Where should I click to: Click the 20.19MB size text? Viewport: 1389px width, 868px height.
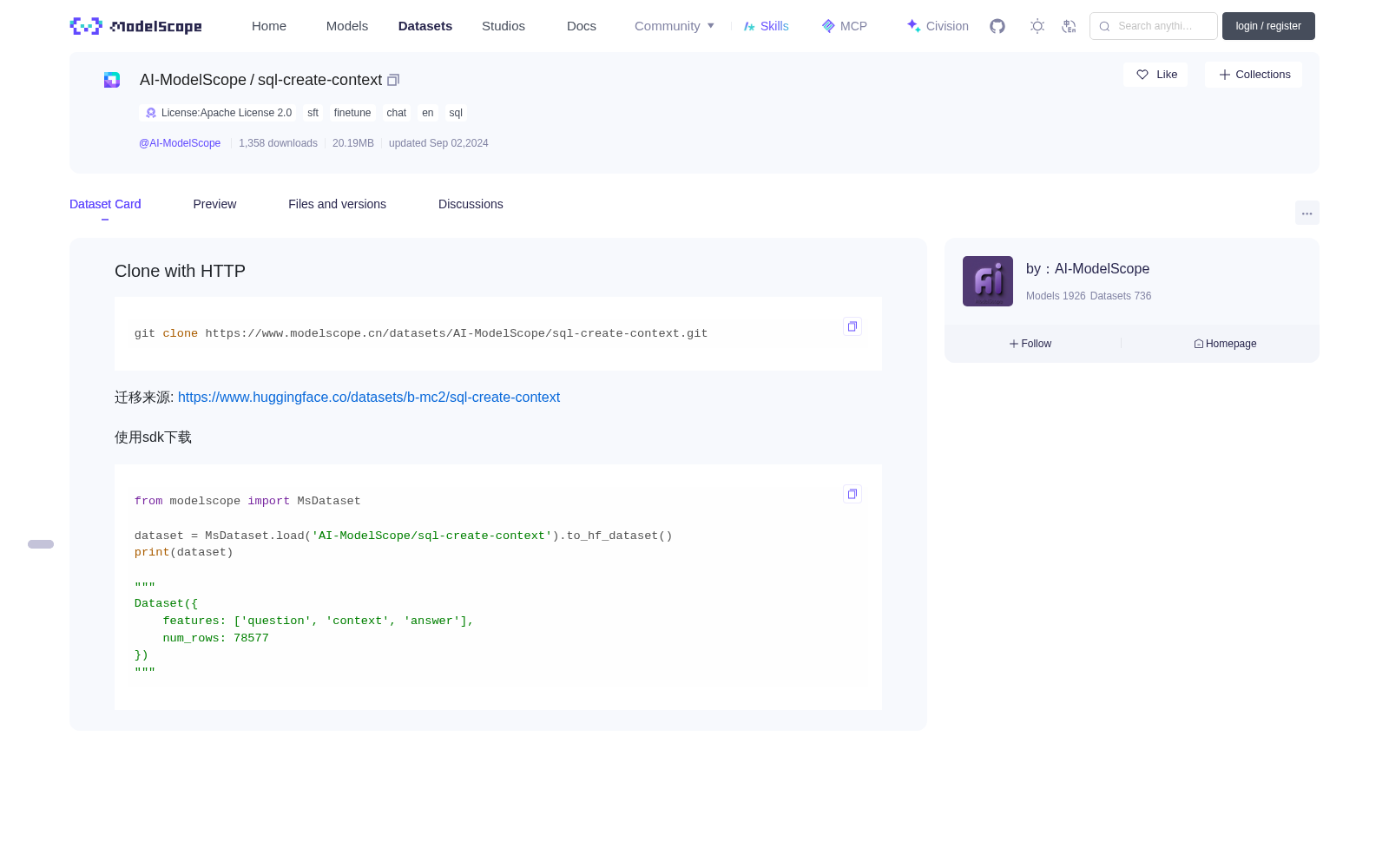coord(353,143)
